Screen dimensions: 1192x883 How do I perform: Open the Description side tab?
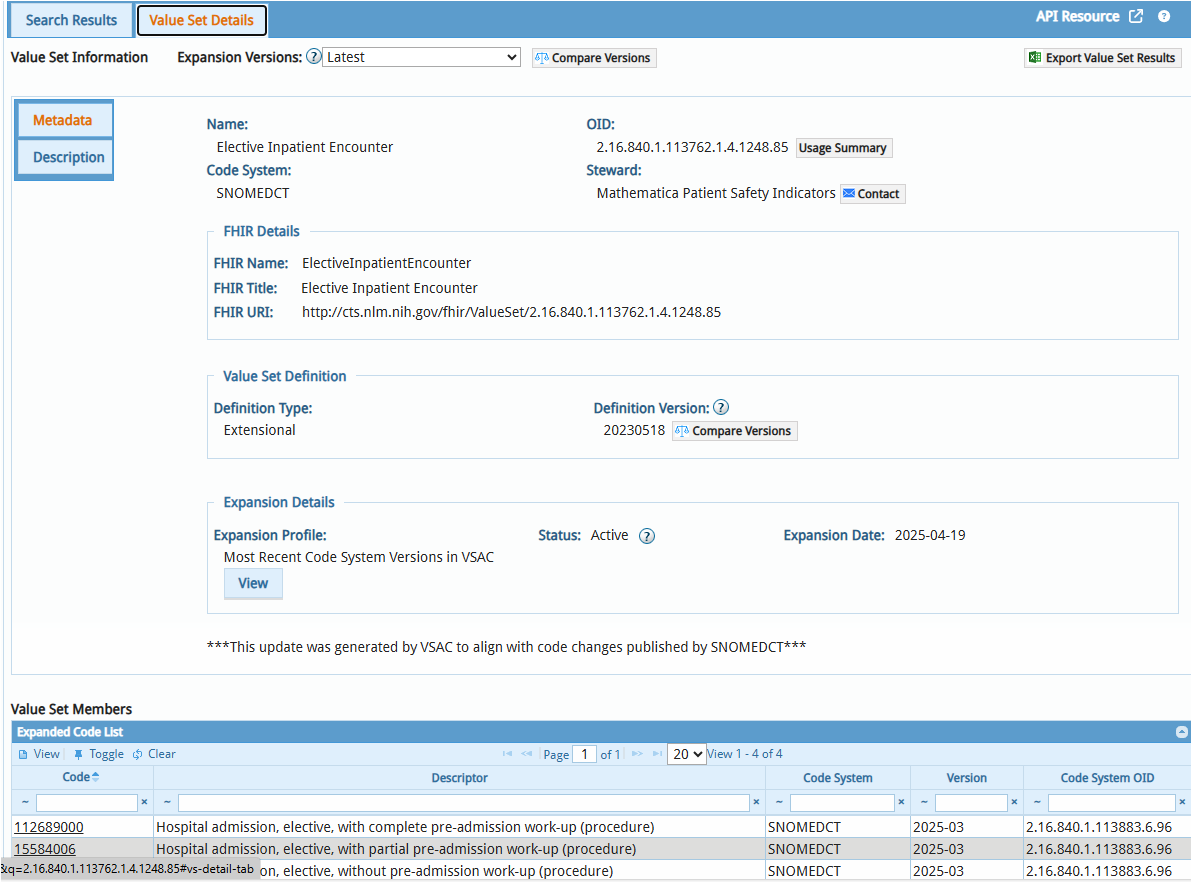point(64,157)
